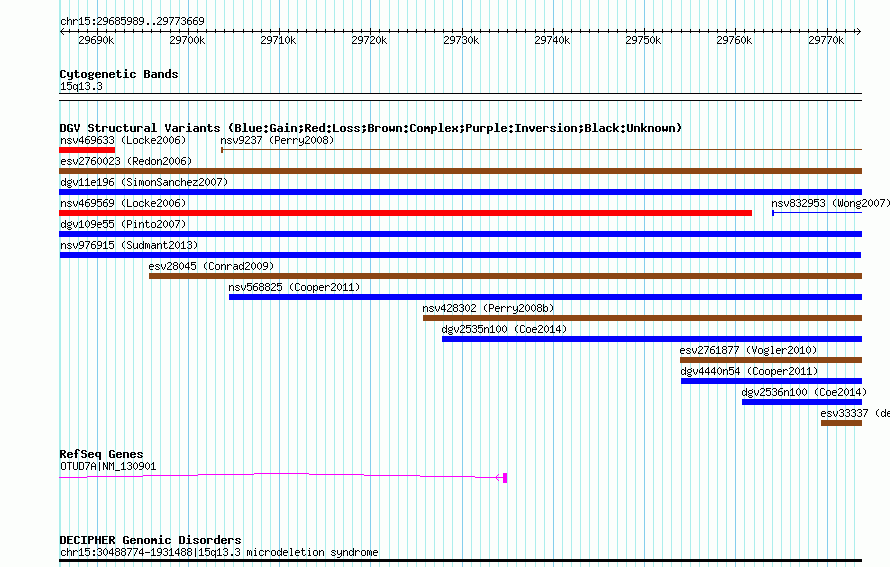Click the blue dgv109e55 gain bar
This screenshot has width=890, height=567.
click(460, 234)
